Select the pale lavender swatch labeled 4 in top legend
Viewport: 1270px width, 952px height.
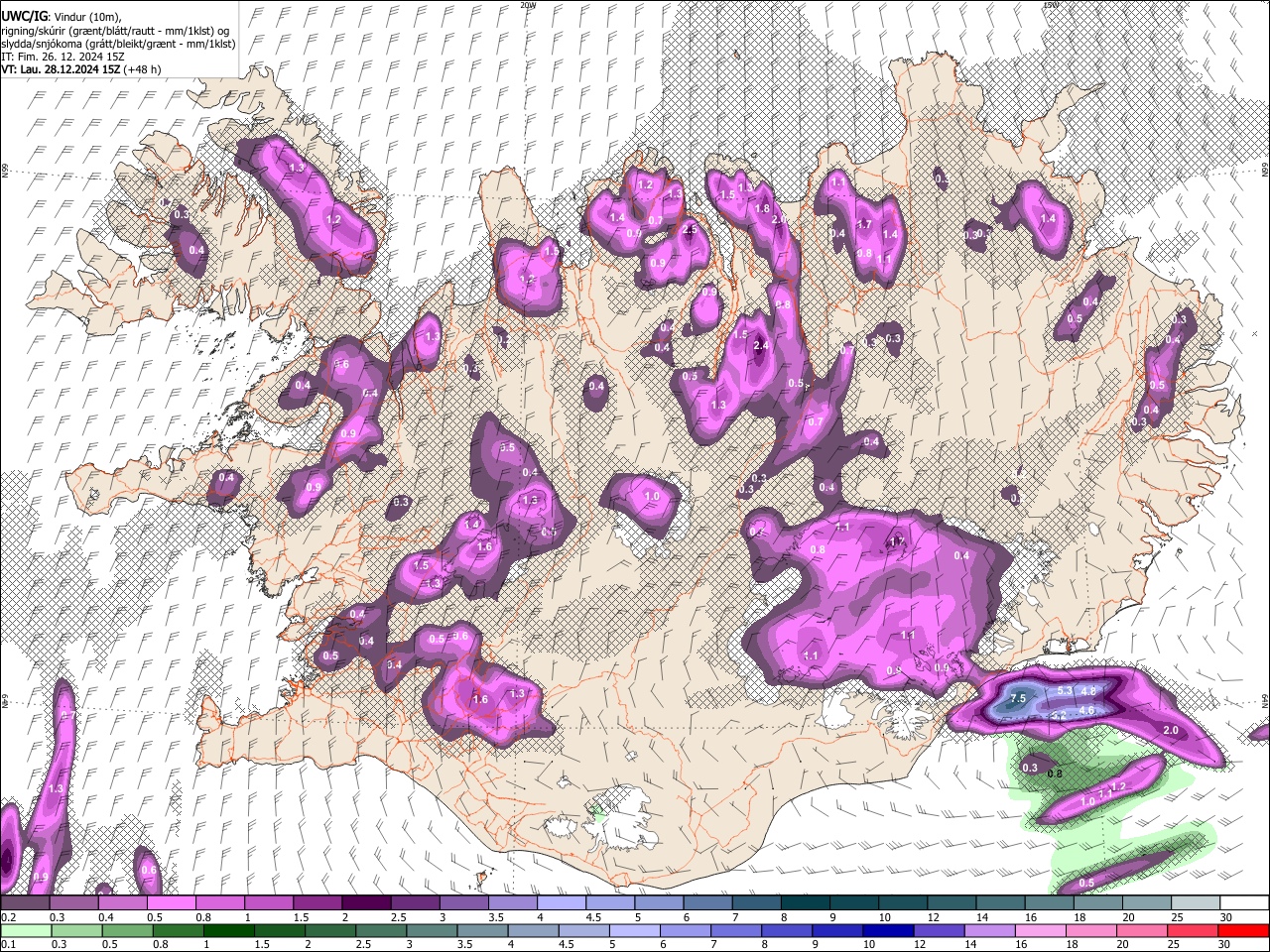(560, 903)
